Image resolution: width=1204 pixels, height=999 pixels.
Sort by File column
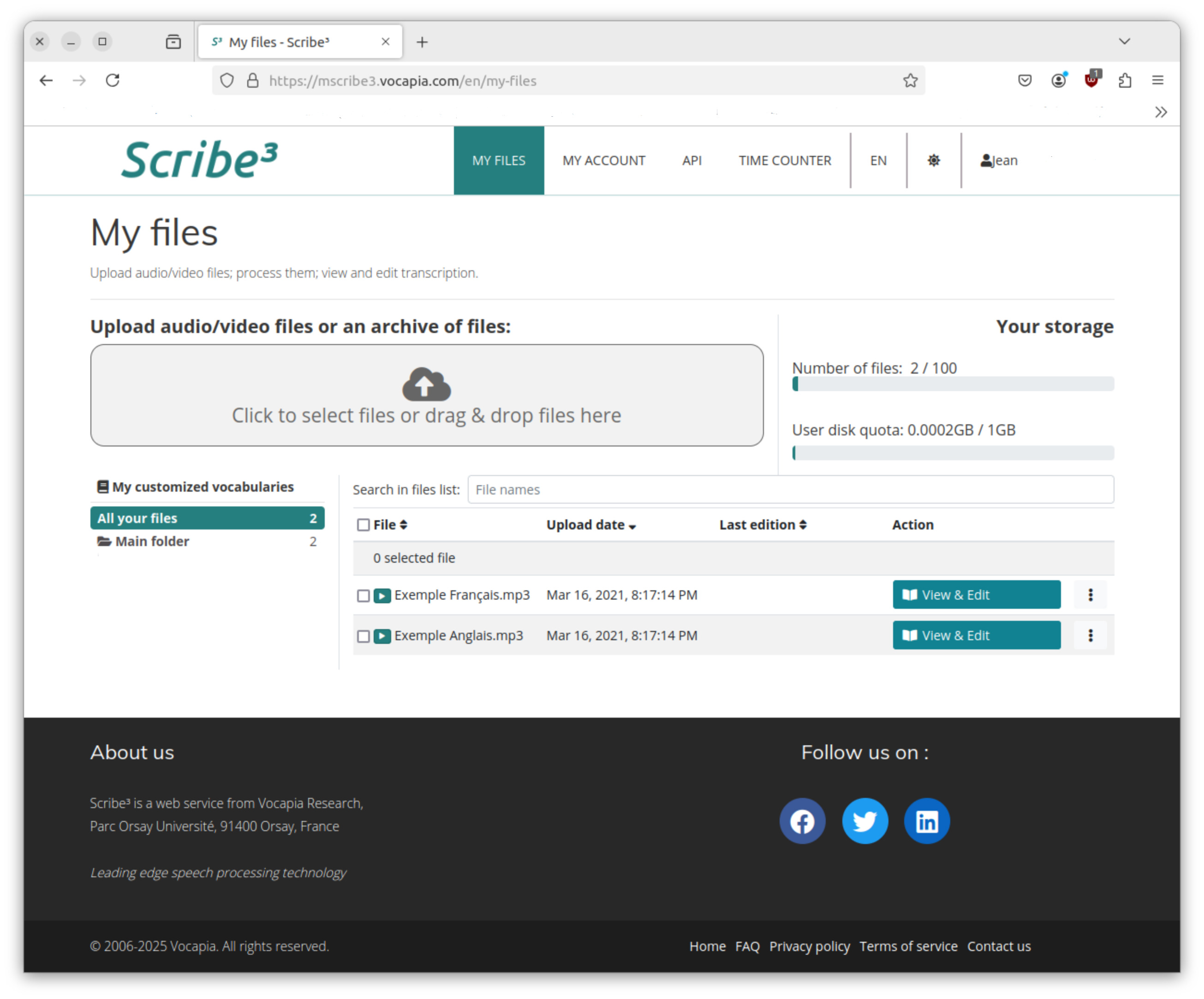390,525
